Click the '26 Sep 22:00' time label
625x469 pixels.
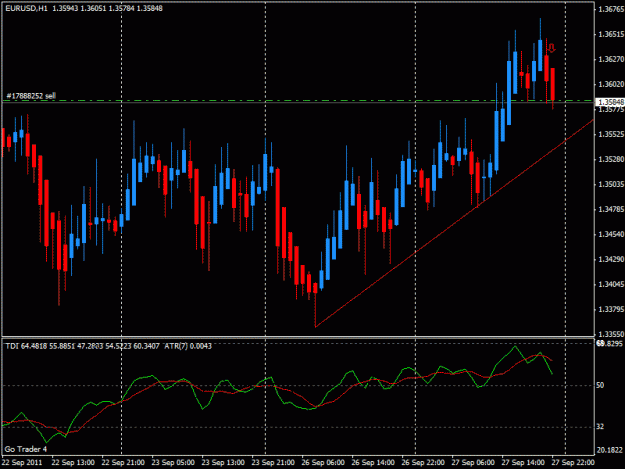tap(423, 463)
